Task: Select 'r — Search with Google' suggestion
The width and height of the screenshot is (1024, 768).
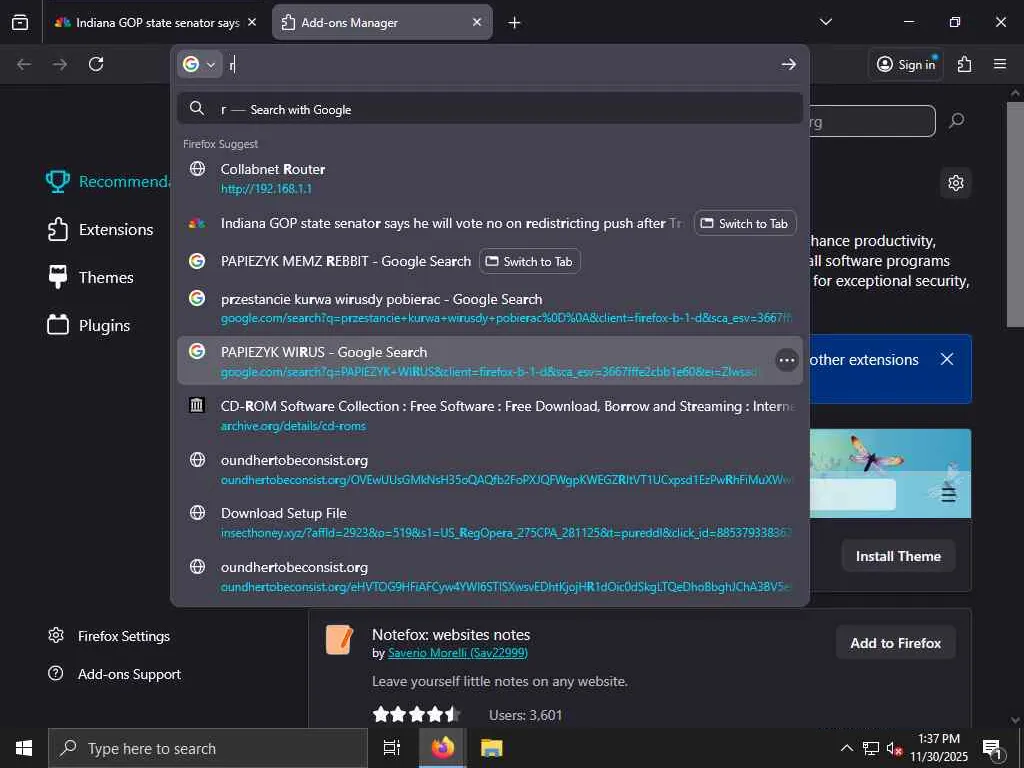Action: click(490, 109)
